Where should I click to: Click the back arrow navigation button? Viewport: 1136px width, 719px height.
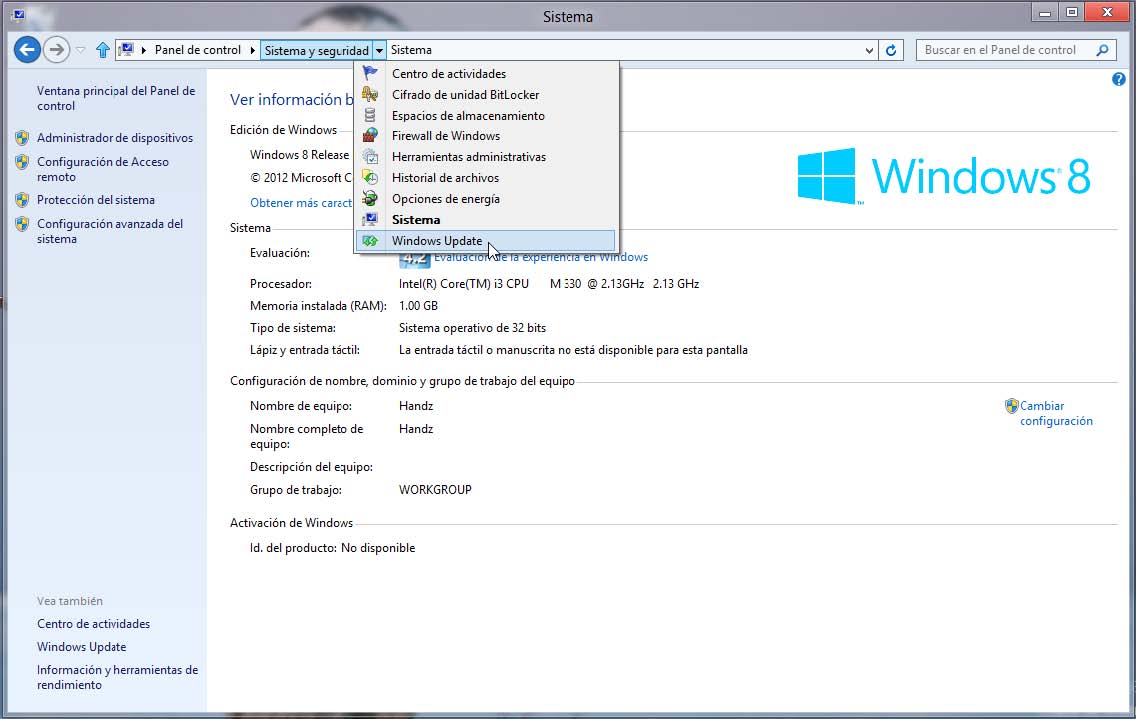pyautogui.click(x=27, y=49)
